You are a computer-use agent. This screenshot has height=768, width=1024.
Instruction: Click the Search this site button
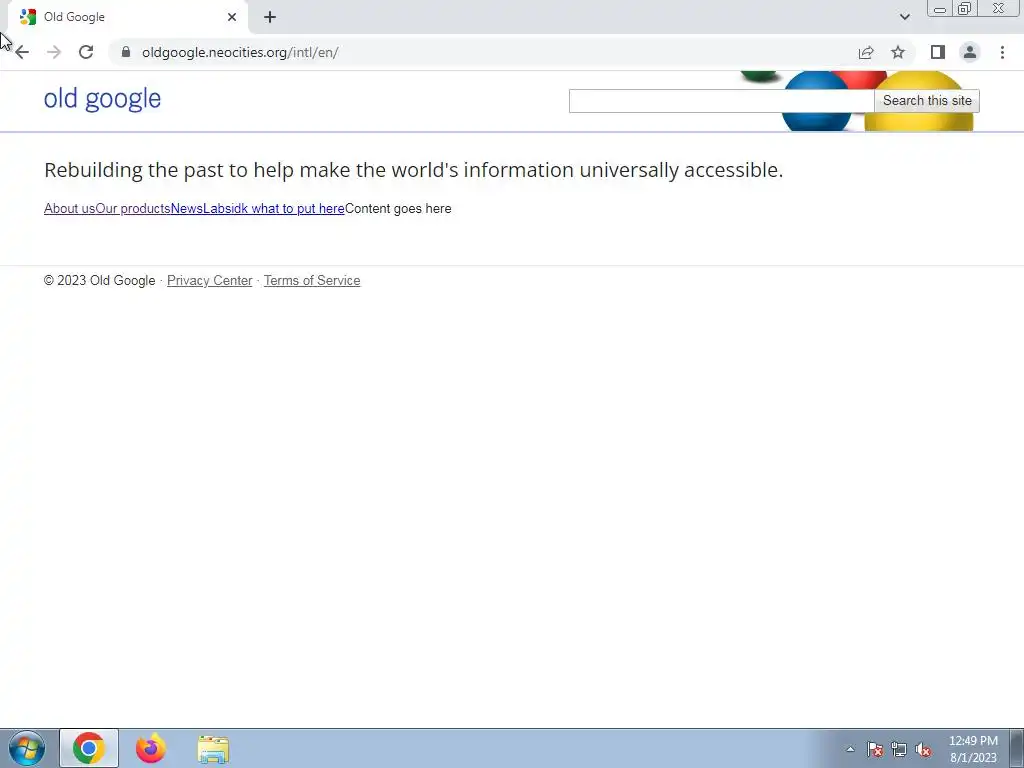point(927,101)
